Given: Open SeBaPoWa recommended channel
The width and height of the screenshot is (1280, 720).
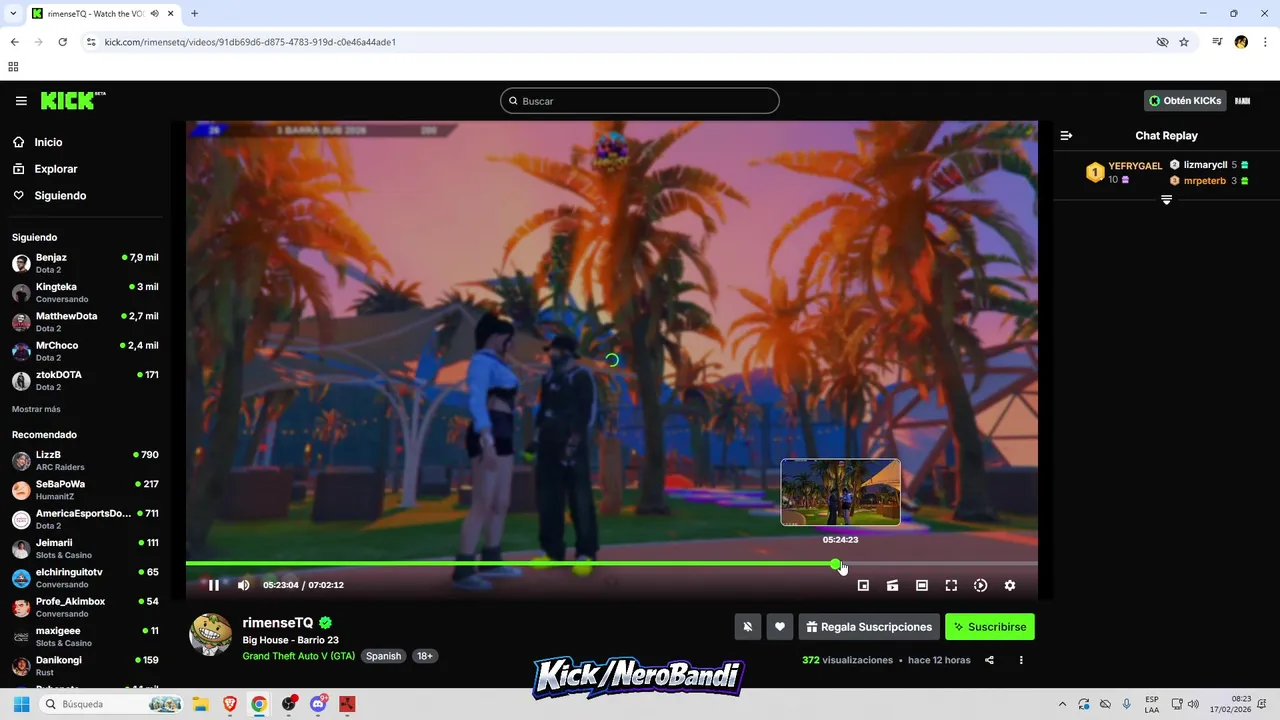Looking at the screenshot, I should pyautogui.click(x=84, y=490).
